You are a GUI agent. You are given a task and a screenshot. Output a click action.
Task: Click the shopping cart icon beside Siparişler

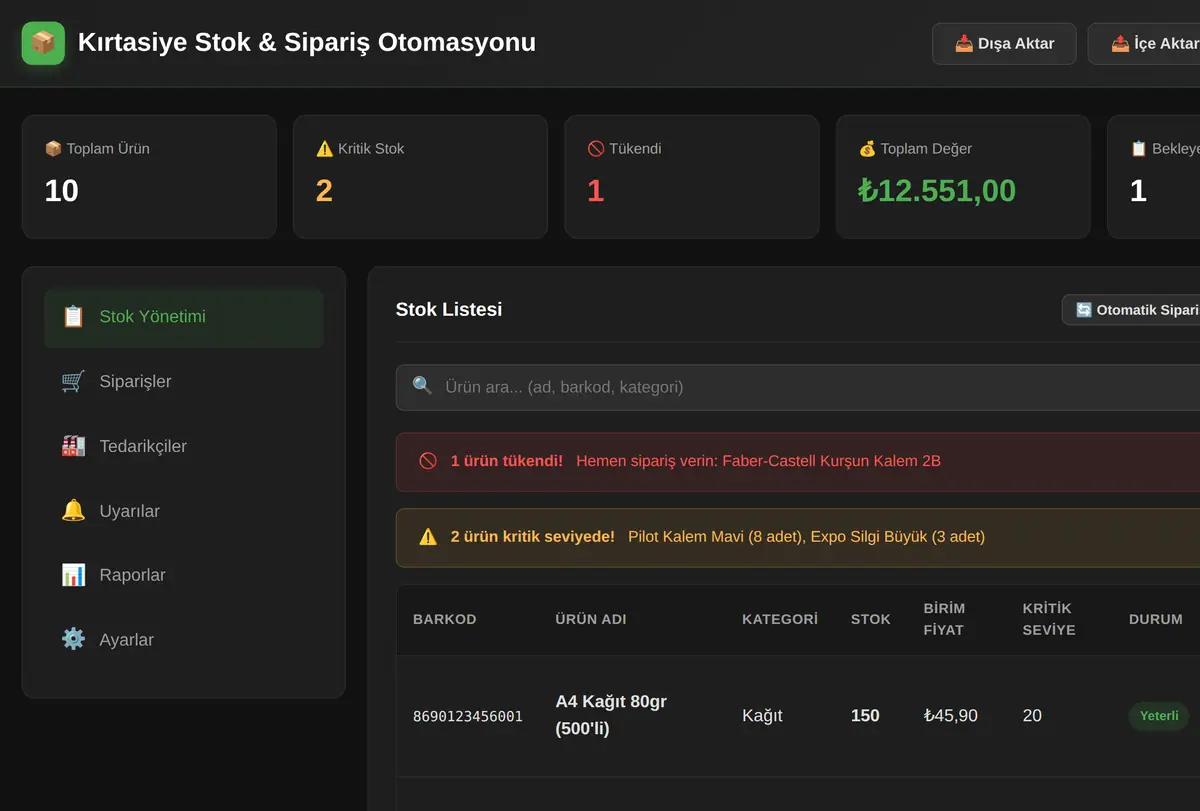[73, 381]
